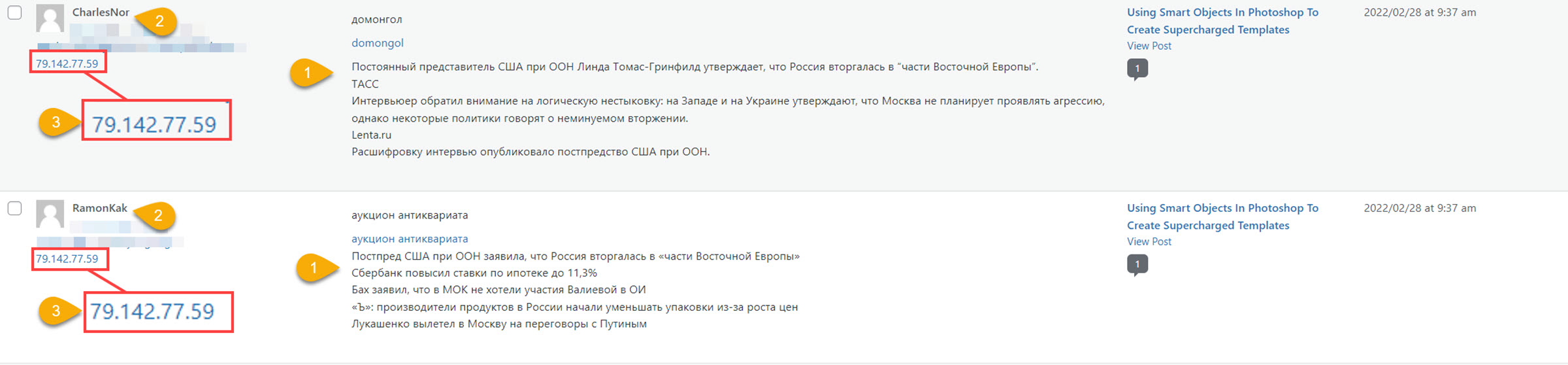The width and height of the screenshot is (1568, 365).
Task: Click the small IP address link under CharlesNor
Action: point(67,63)
